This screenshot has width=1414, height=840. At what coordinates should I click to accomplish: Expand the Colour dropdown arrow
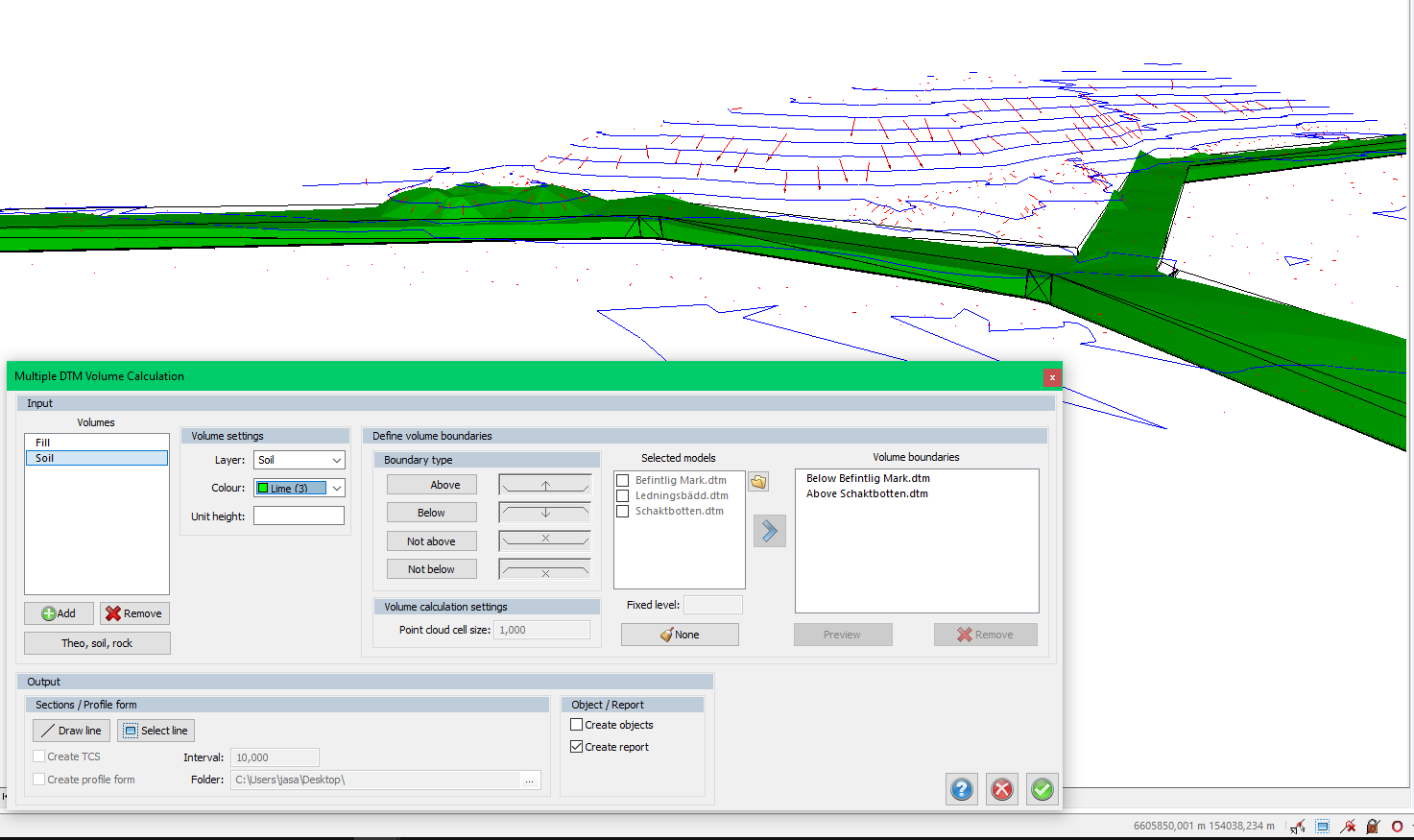(336, 488)
